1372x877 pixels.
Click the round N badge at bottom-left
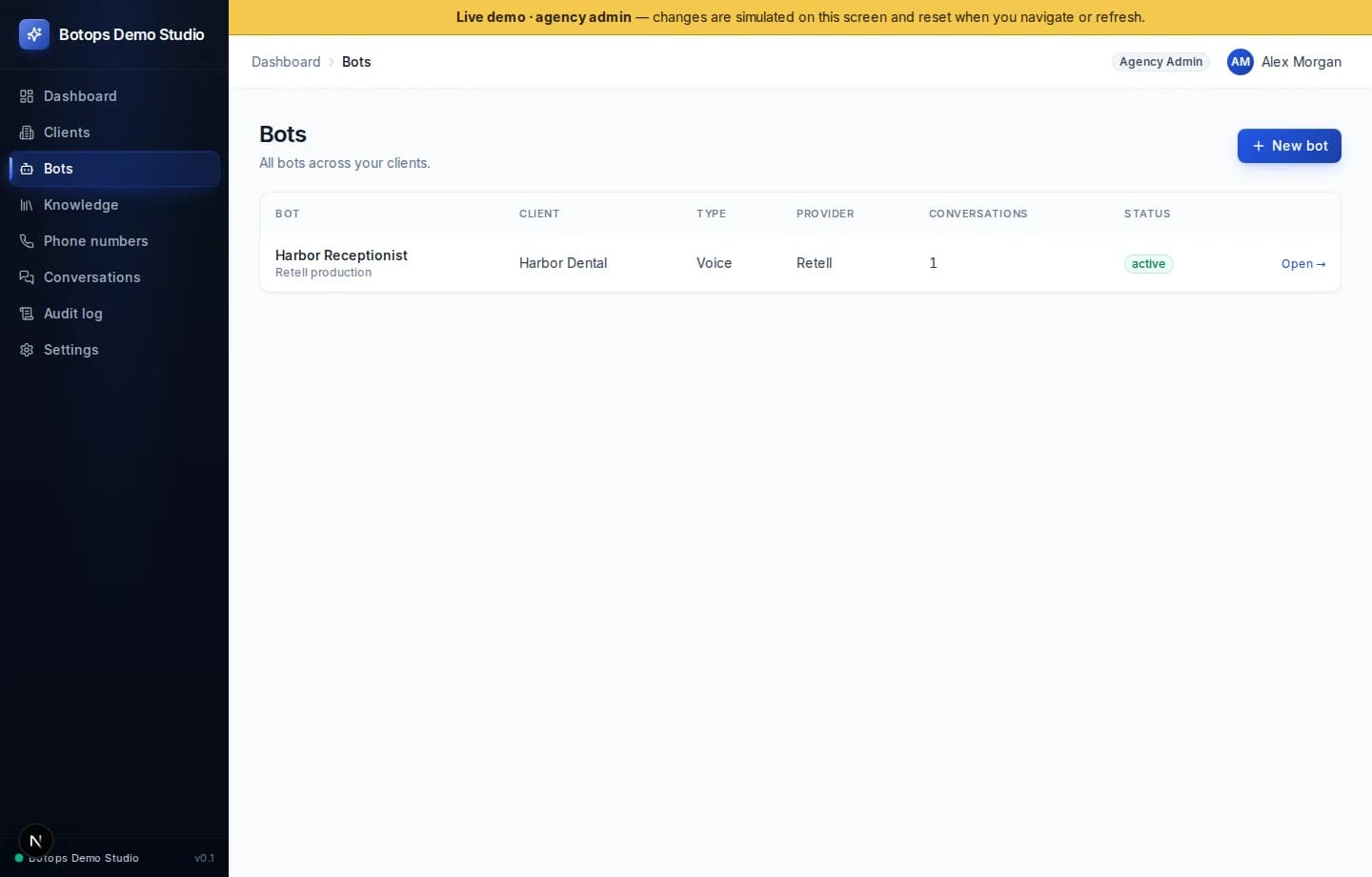(x=36, y=841)
